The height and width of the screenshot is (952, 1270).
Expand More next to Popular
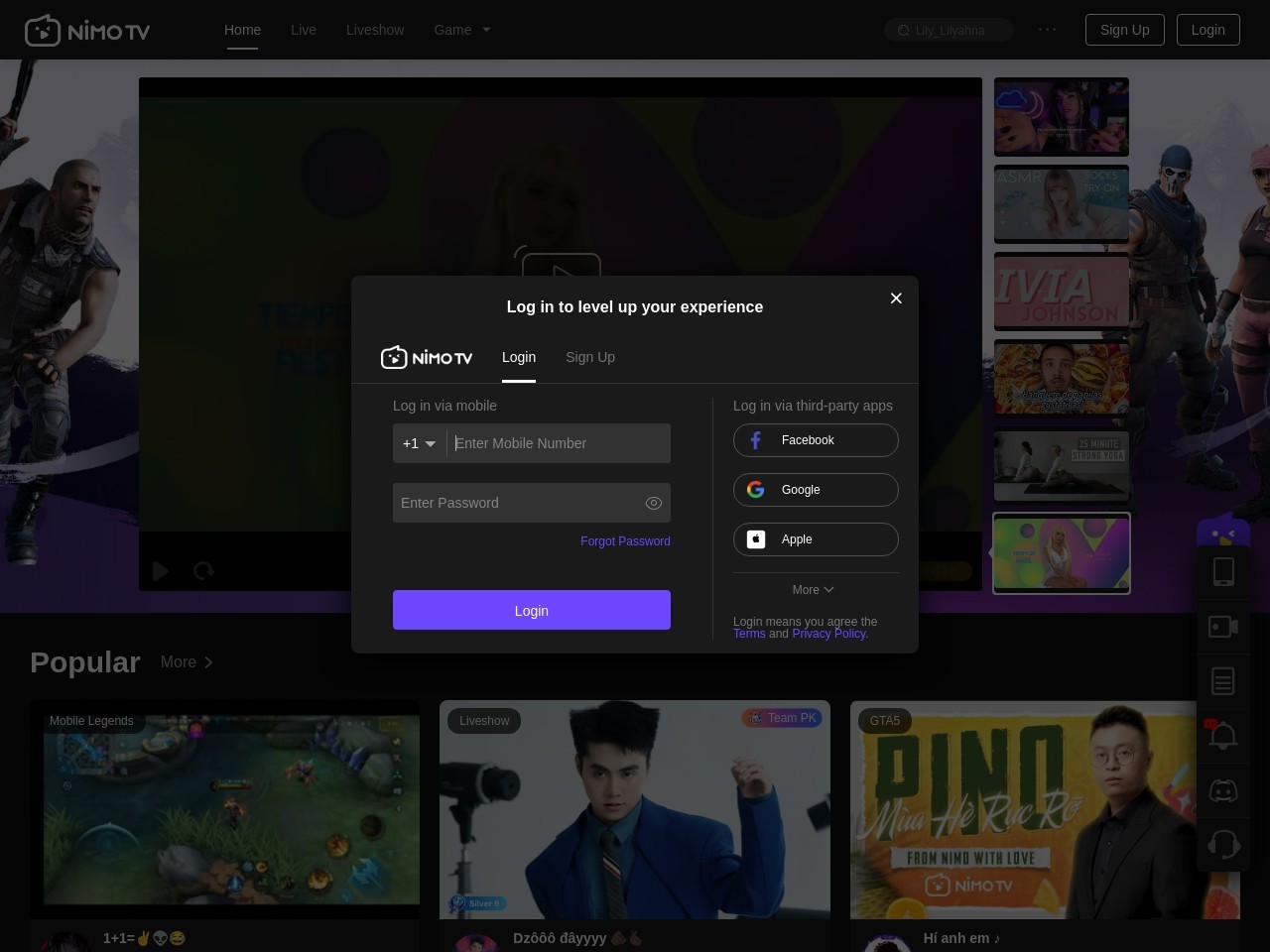click(x=187, y=662)
